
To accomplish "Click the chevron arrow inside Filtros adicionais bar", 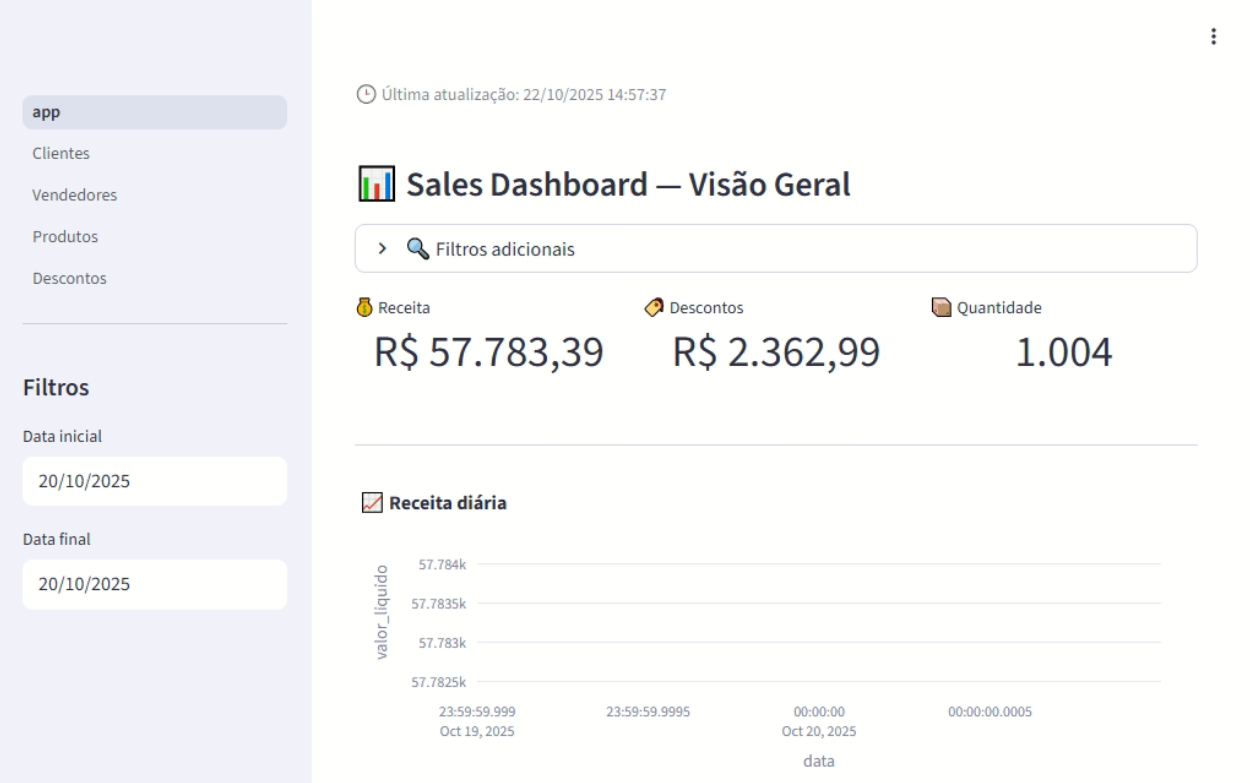I will 381,247.
